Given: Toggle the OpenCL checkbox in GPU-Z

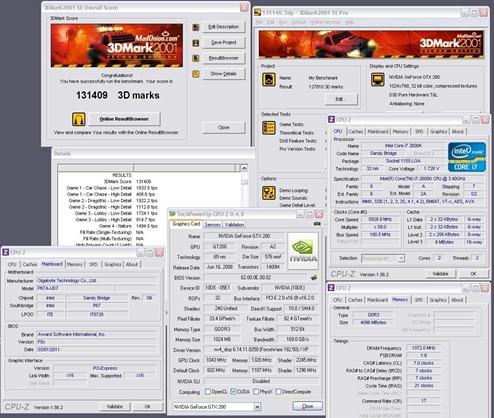Looking at the screenshot, I should (x=208, y=391).
